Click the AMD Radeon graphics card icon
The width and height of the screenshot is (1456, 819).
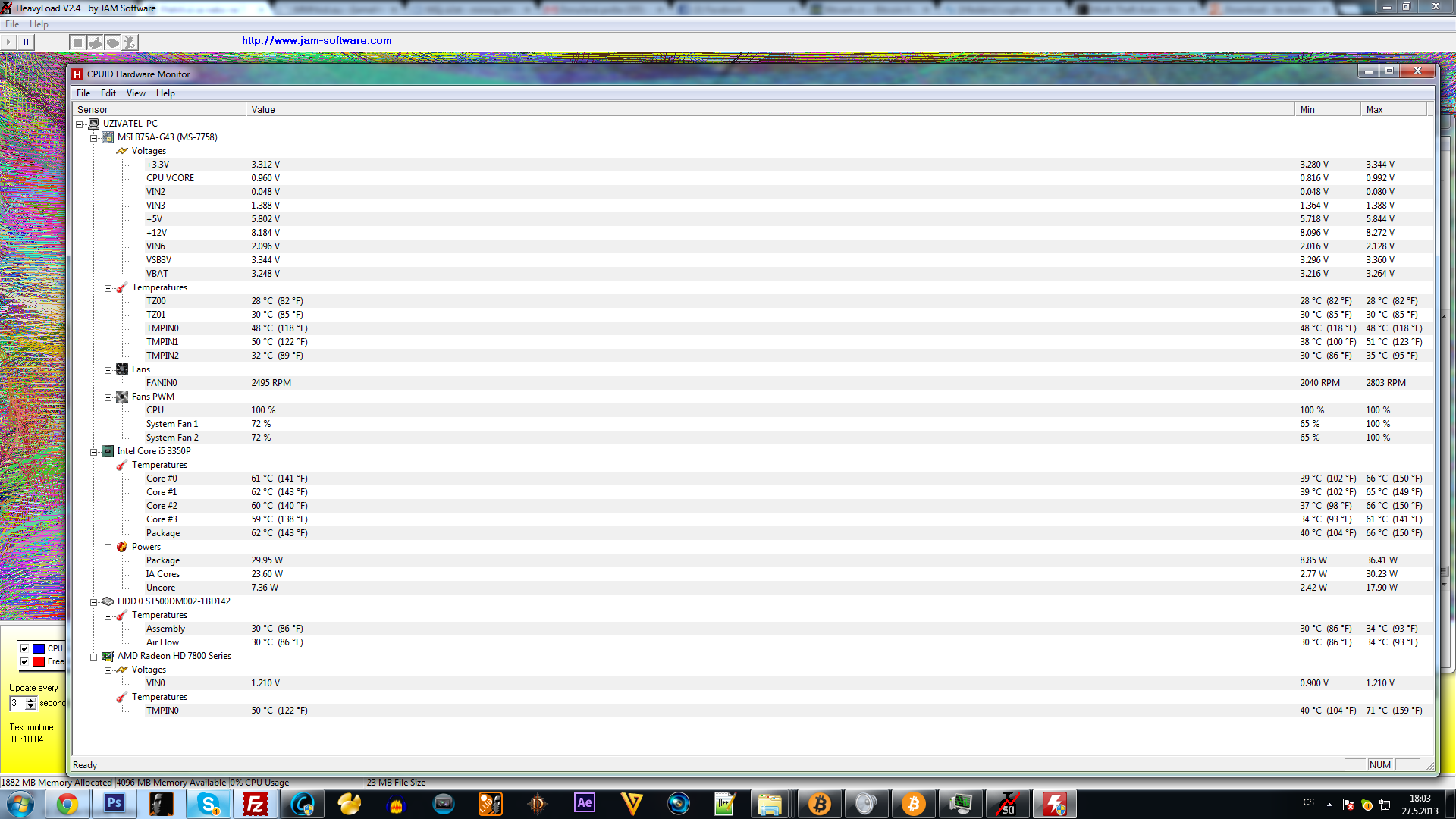point(108,656)
